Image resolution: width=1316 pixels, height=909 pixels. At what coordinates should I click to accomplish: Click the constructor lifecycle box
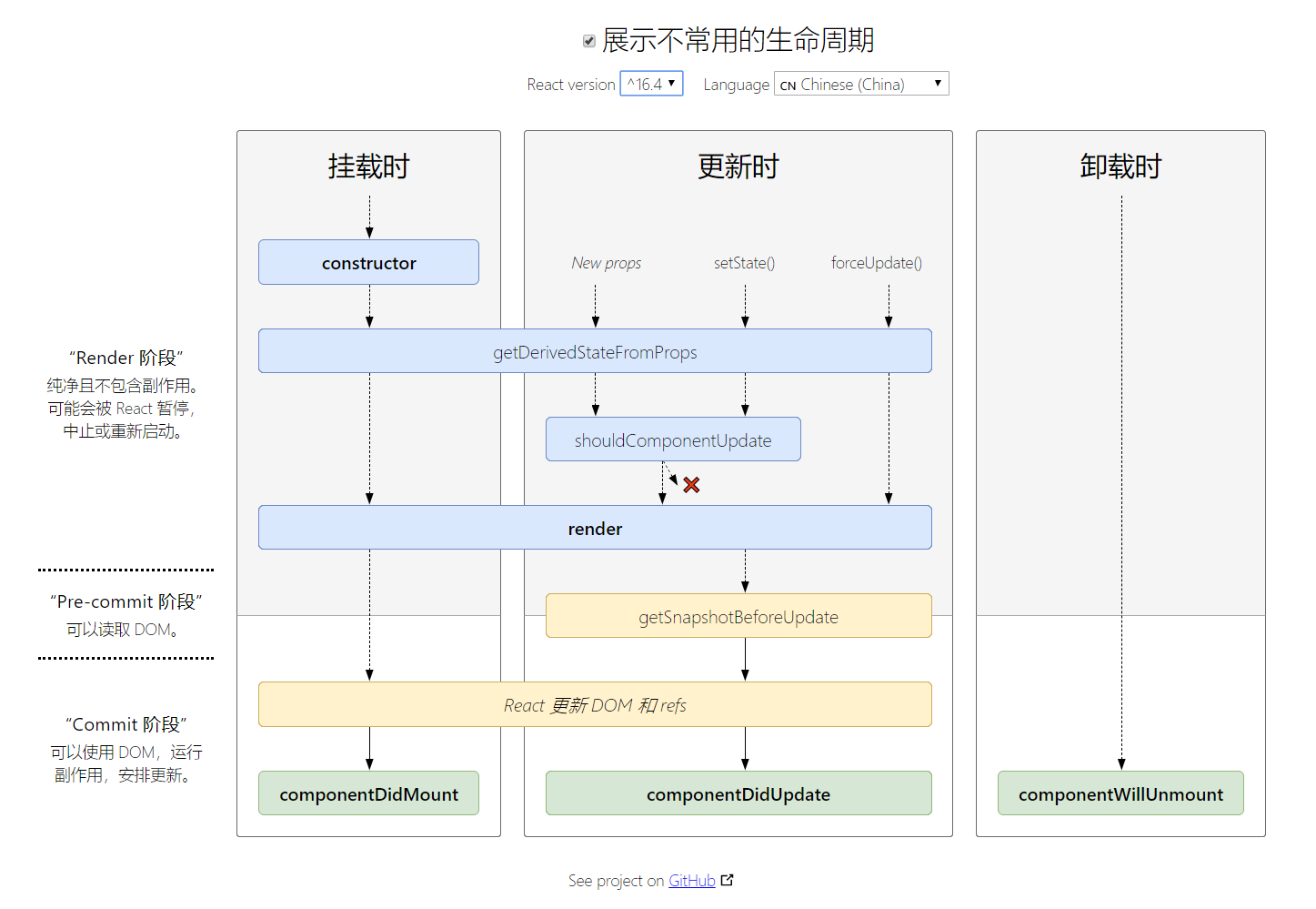(x=368, y=262)
